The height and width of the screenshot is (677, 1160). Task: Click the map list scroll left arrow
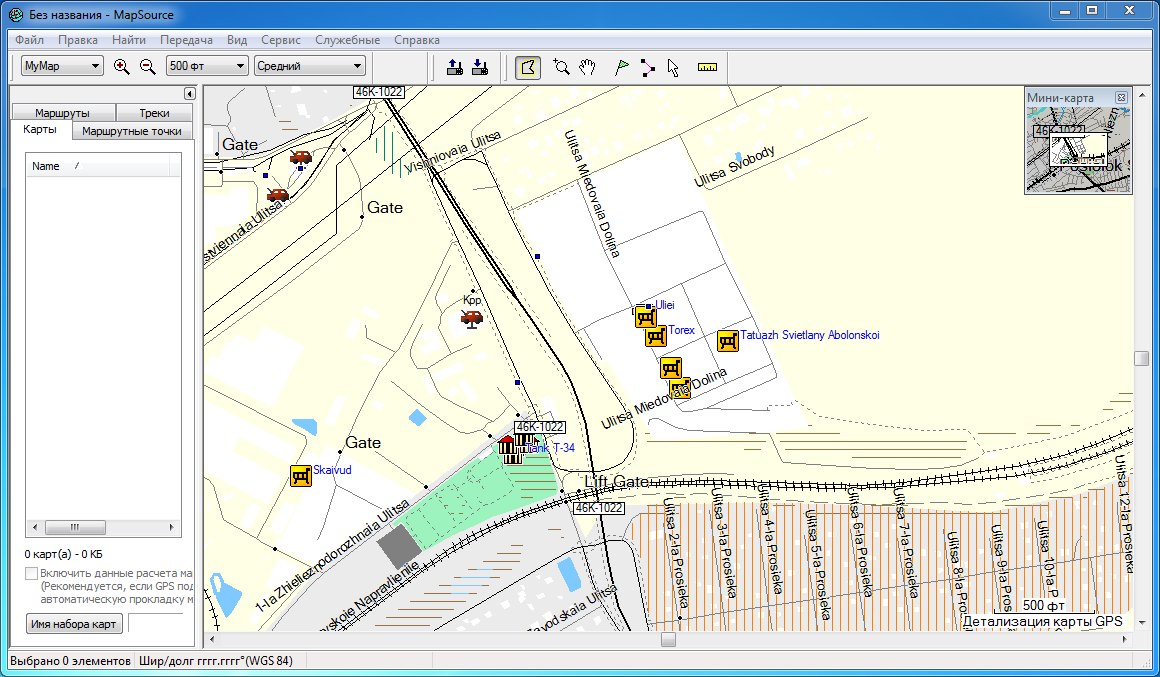[34, 528]
